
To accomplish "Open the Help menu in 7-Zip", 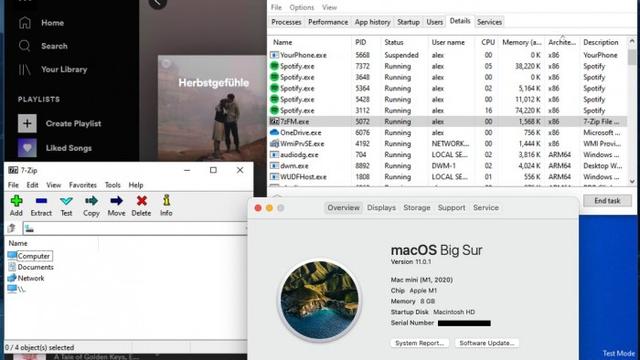I will 136,185.
